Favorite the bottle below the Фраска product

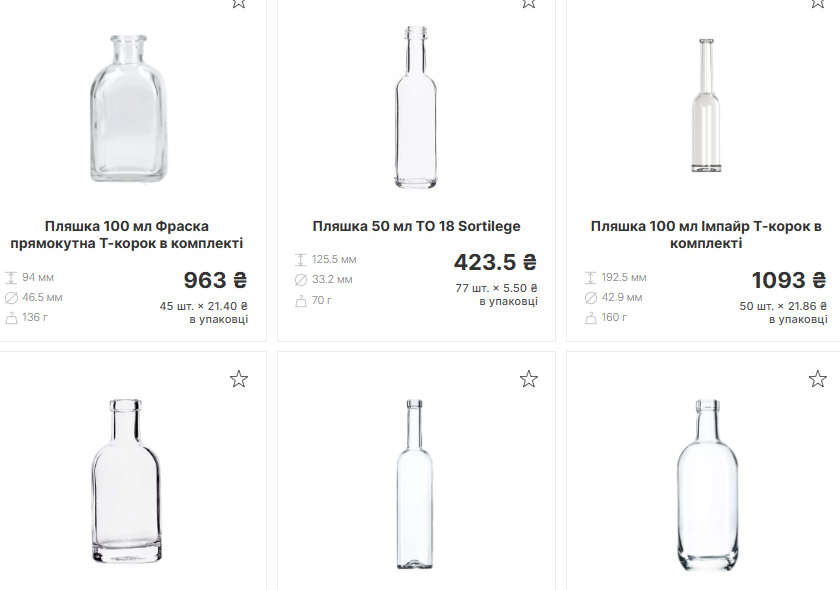[239, 379]
